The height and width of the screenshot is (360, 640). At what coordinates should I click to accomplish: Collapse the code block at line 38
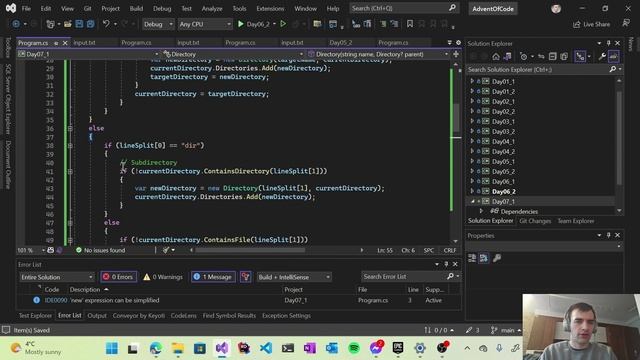click(70, 145)
